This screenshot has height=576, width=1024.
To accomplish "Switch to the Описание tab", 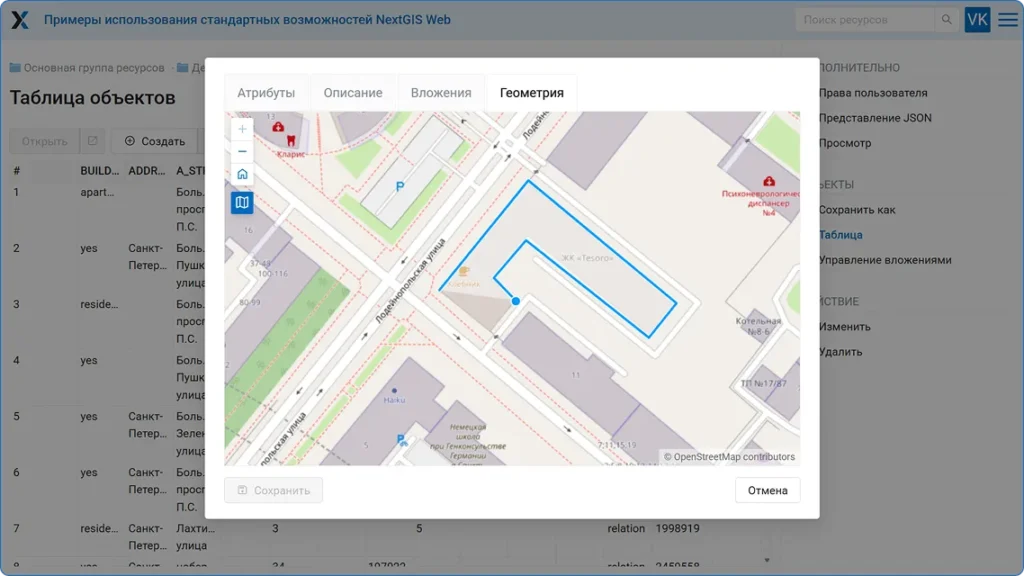I will (353, 93).
